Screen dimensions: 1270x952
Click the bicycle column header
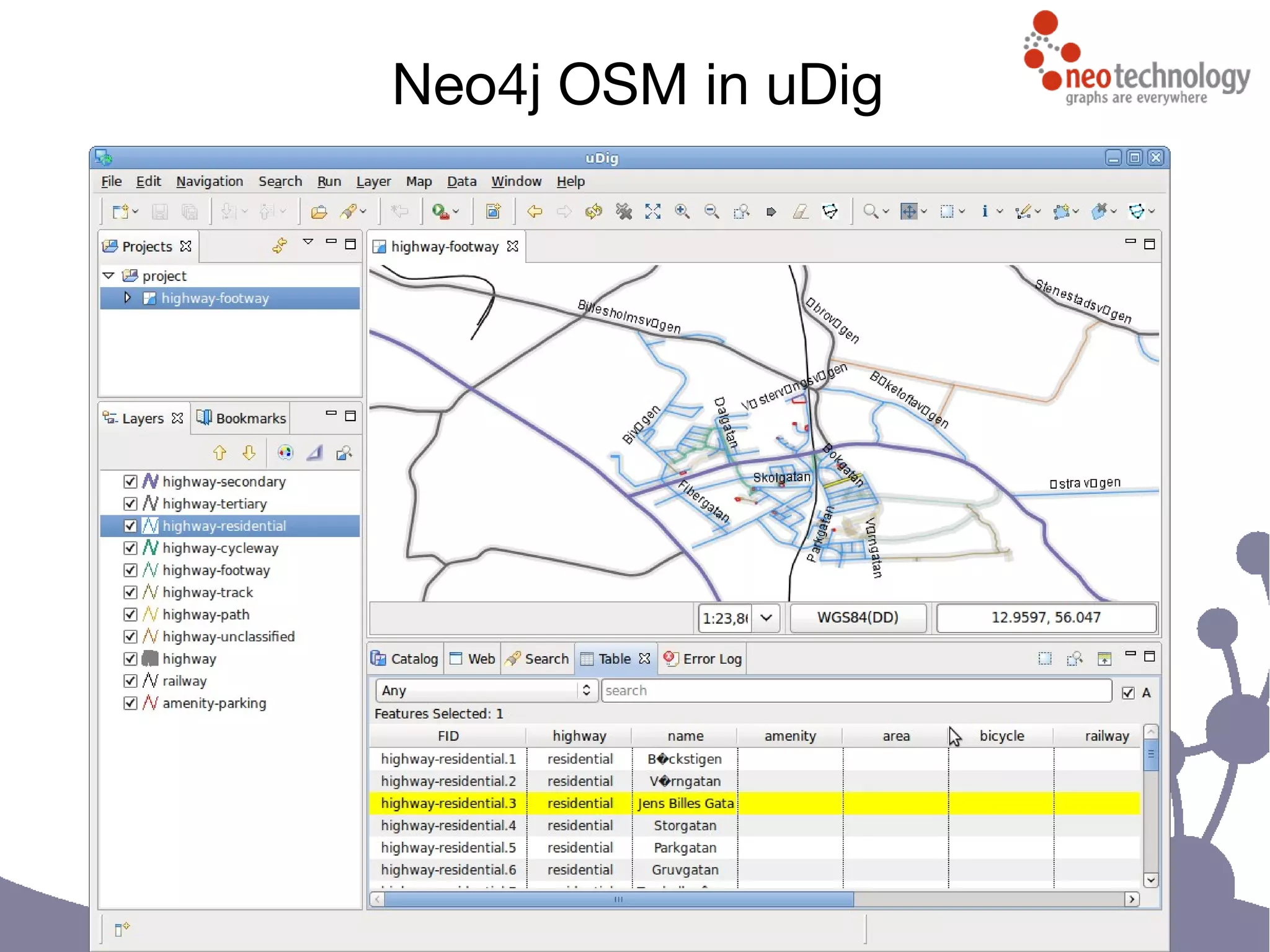(1001, 736)
